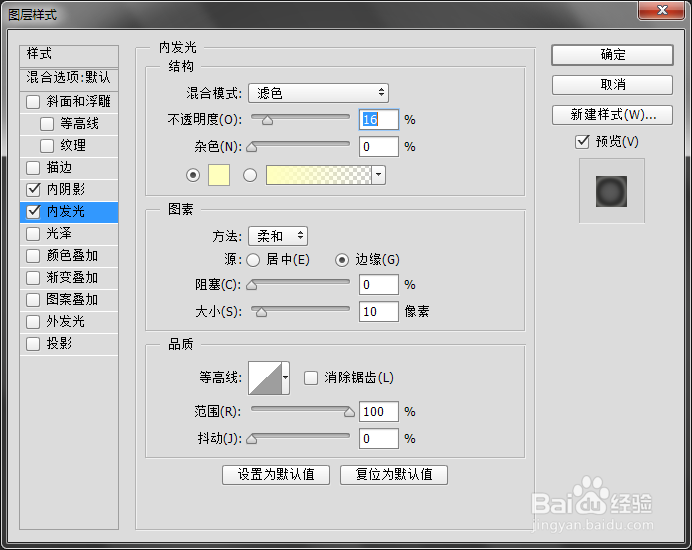Image resolution: width=692 pixels, height=550 pixels.
Task: Open 混合选项:默认 settings
Action: pyautogui.click(x=69, y=79)
